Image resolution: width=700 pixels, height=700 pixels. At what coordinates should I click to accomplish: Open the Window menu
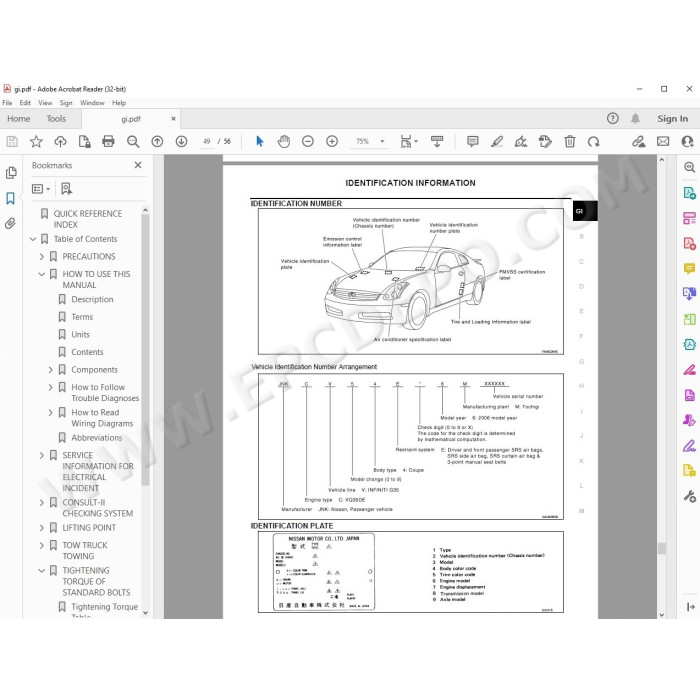92,103
